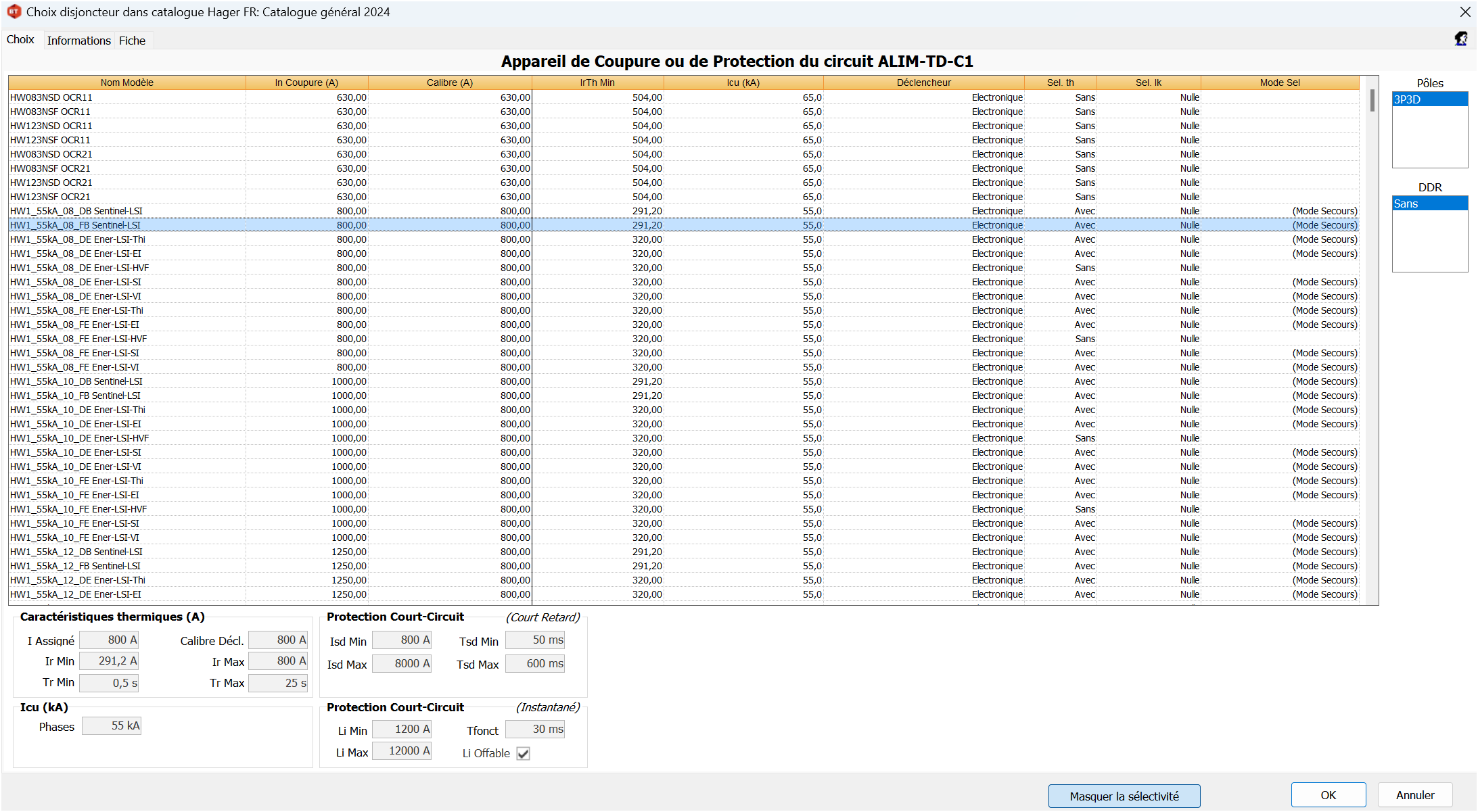1478x812 pixels.
Task: Sort by the Icu (kA) column header
Action: [743, 82]
